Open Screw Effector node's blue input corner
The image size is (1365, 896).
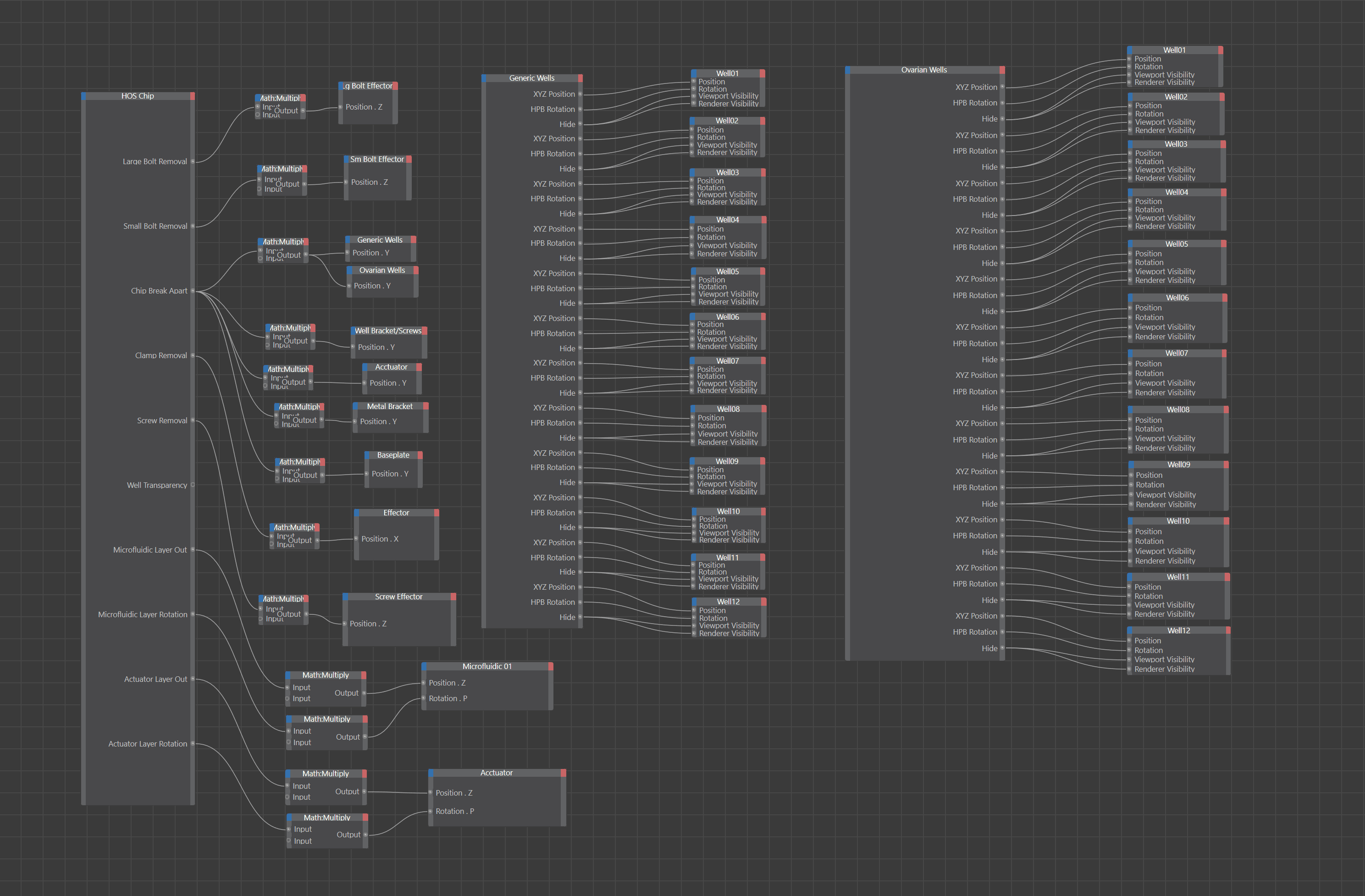pos(346,597)
